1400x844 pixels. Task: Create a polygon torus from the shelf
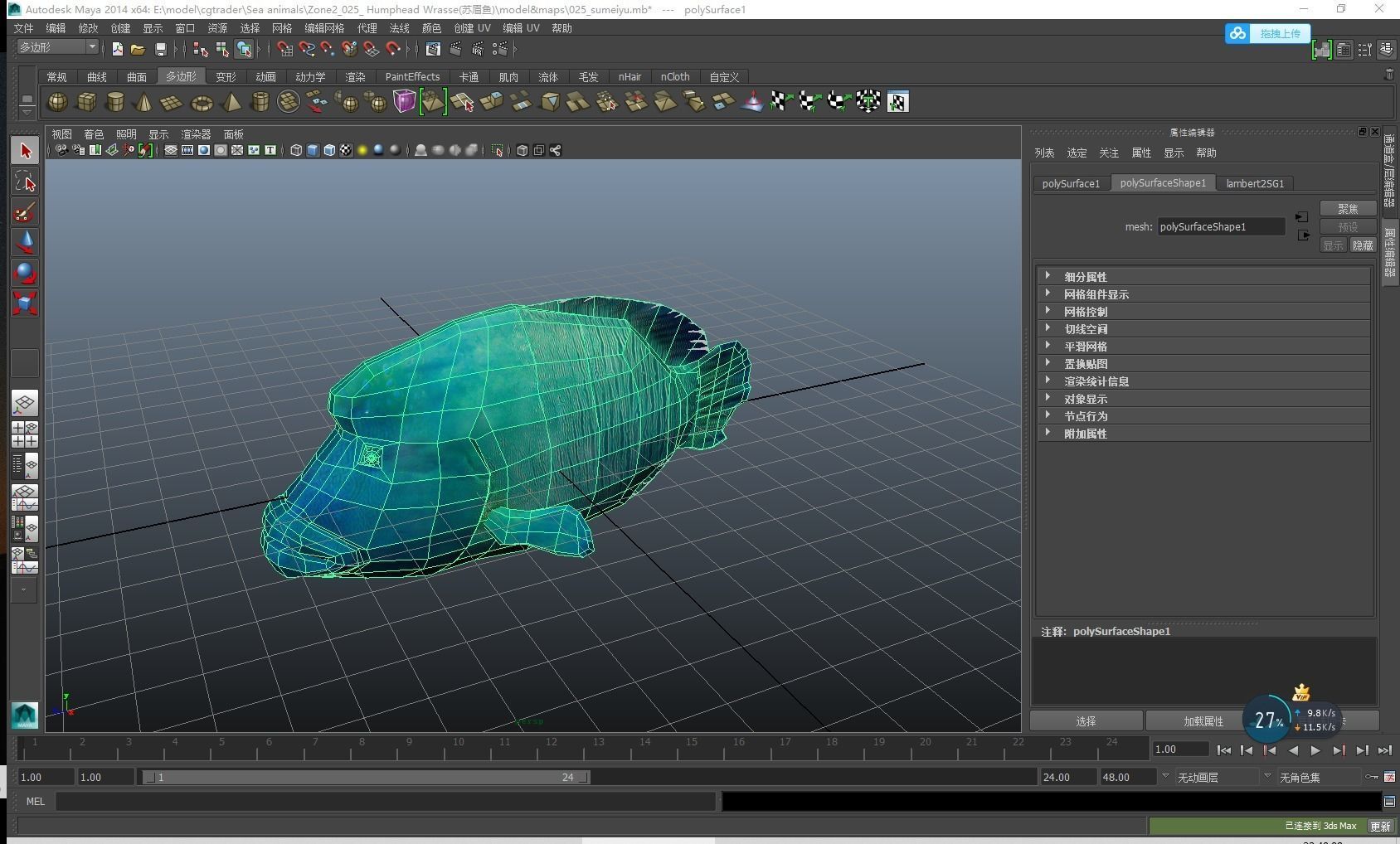coord(202,102)
